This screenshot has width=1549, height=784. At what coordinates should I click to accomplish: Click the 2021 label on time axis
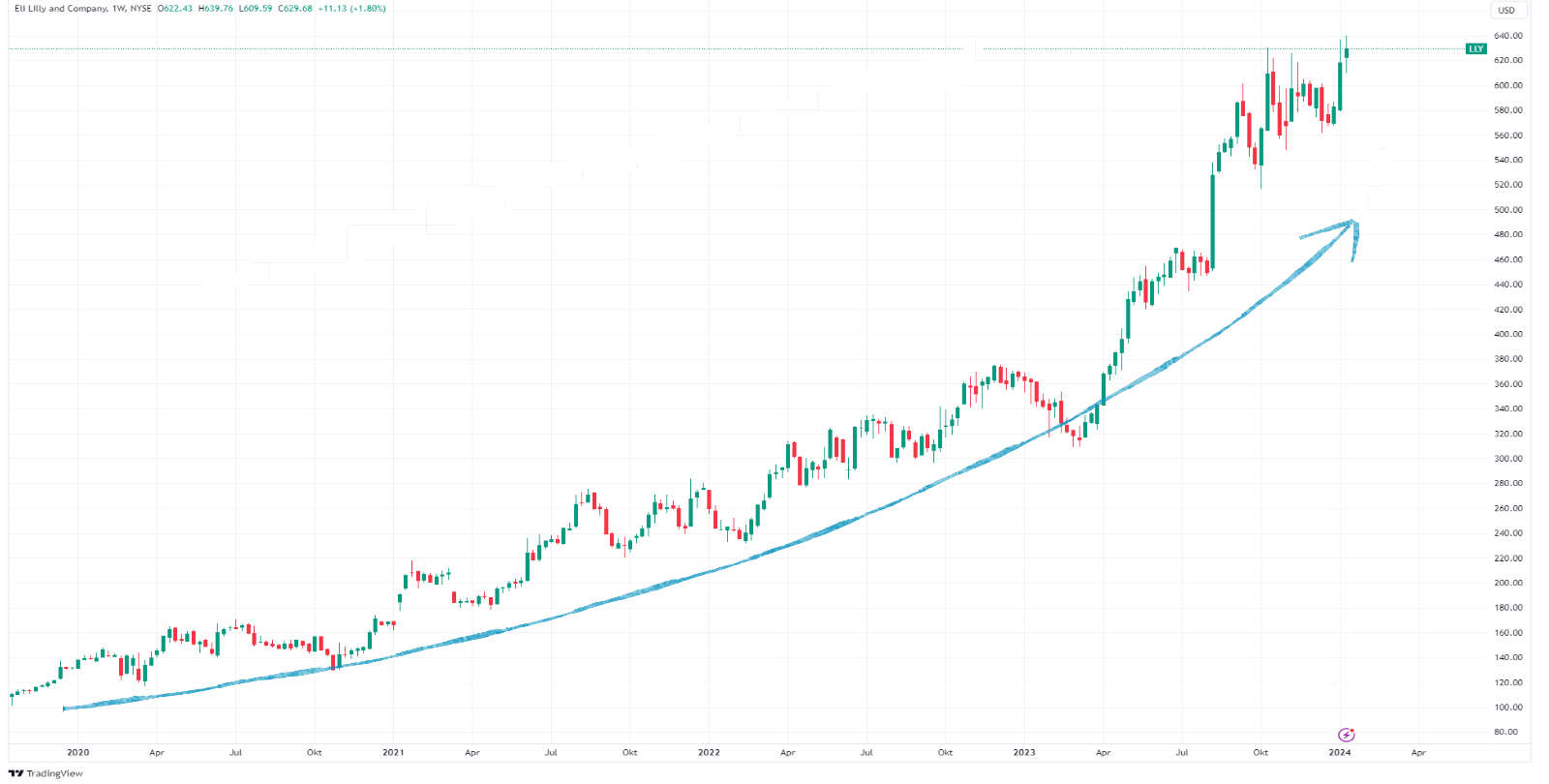393,752
